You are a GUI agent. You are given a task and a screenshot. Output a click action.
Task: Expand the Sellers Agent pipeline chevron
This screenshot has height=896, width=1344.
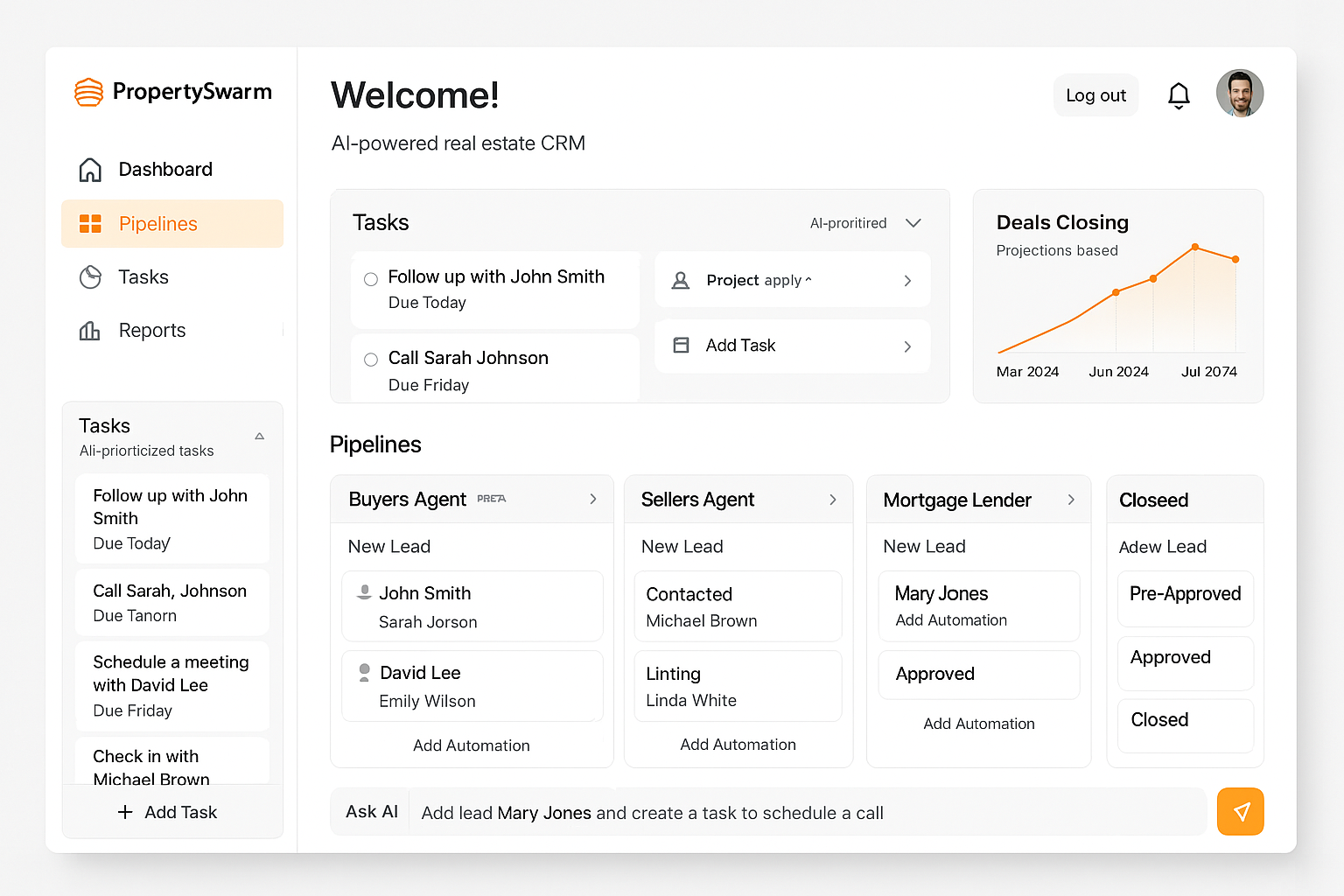click(x=833, y=500)
